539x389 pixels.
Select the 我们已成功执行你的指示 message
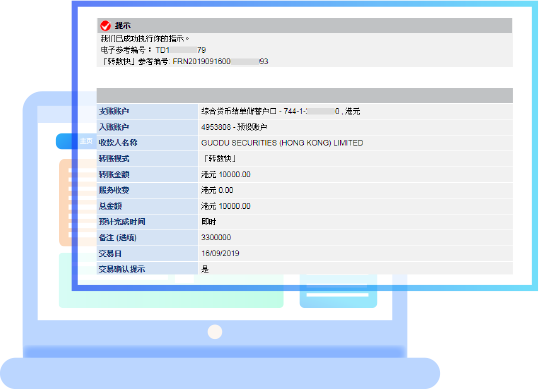pos(145,38)
